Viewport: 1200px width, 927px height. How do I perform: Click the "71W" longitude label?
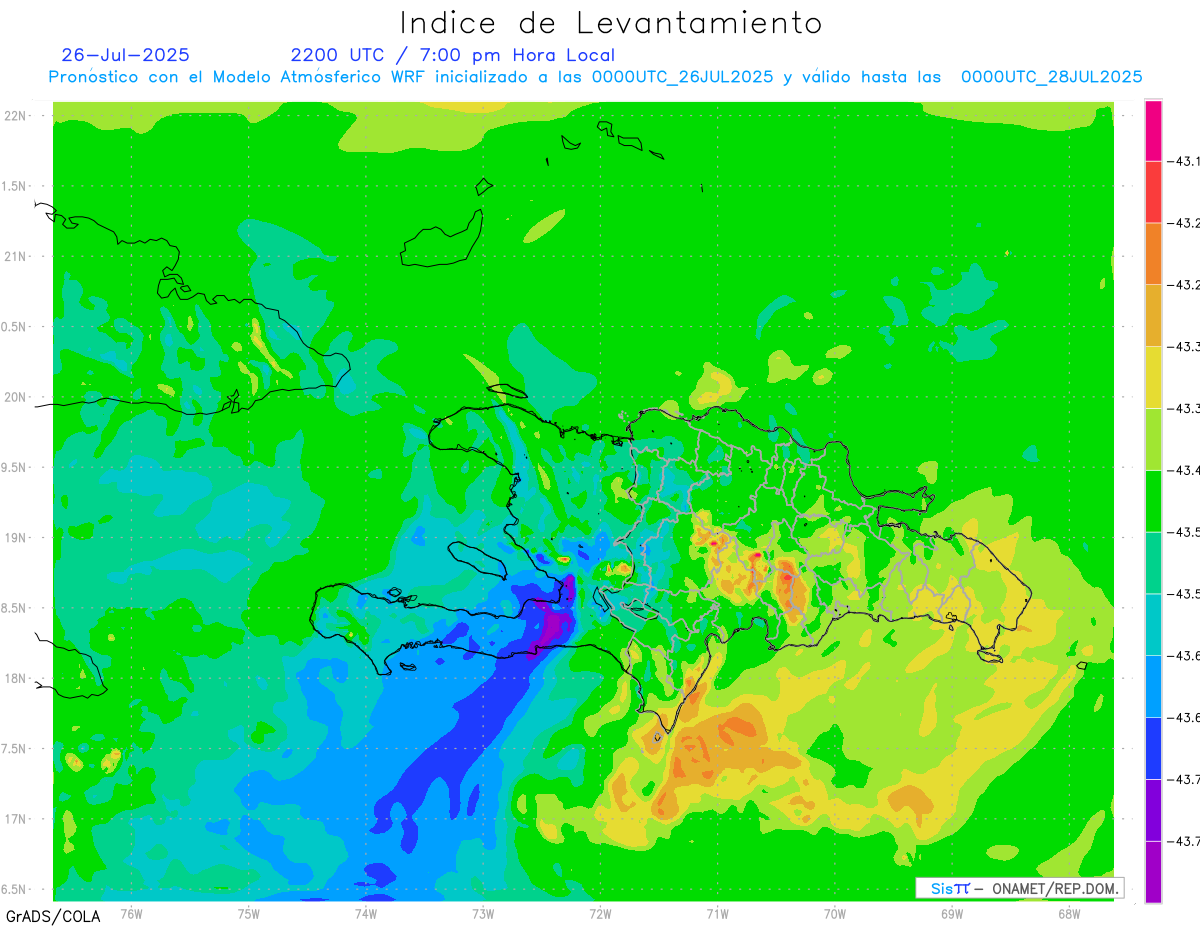click(717, 913)
